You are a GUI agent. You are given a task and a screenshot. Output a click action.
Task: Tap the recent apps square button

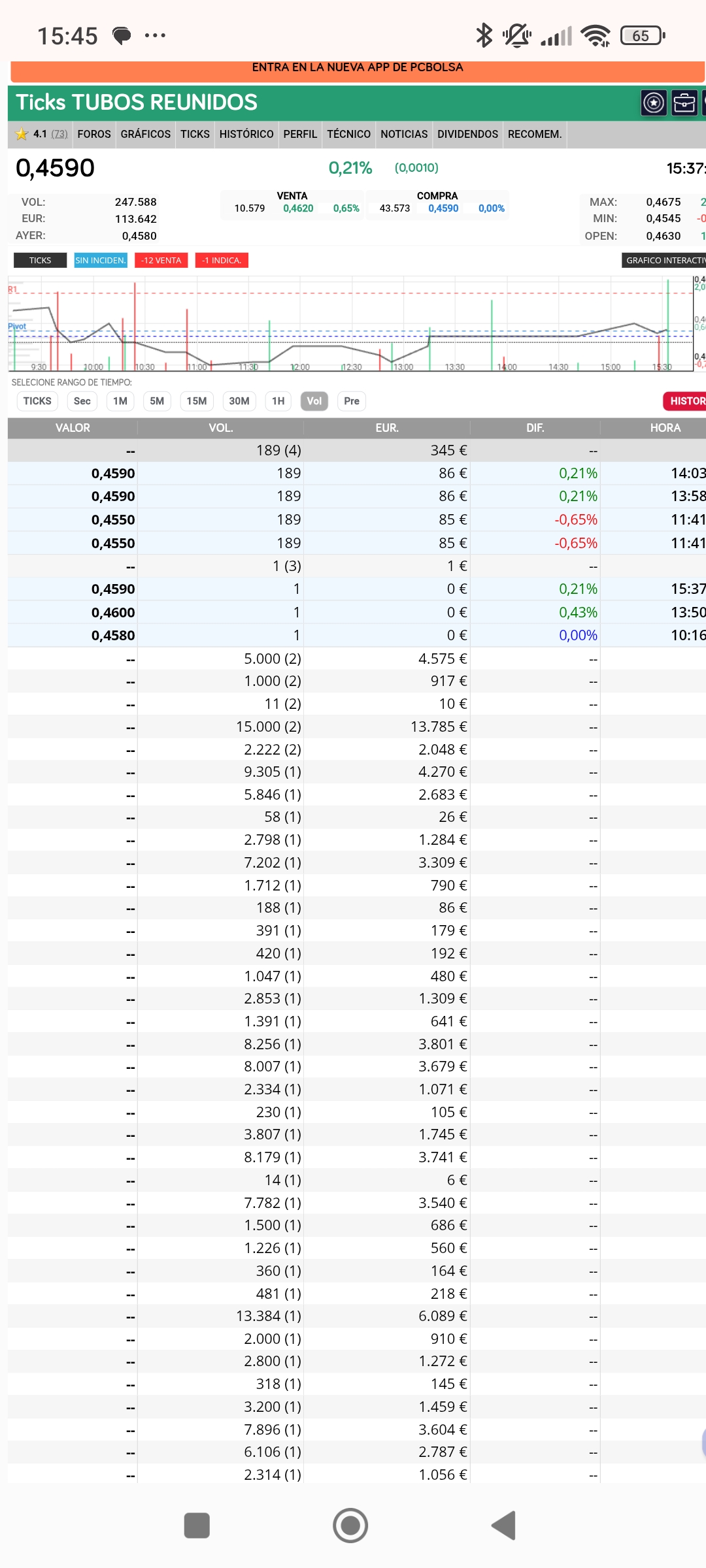(x=197, y=1526)
